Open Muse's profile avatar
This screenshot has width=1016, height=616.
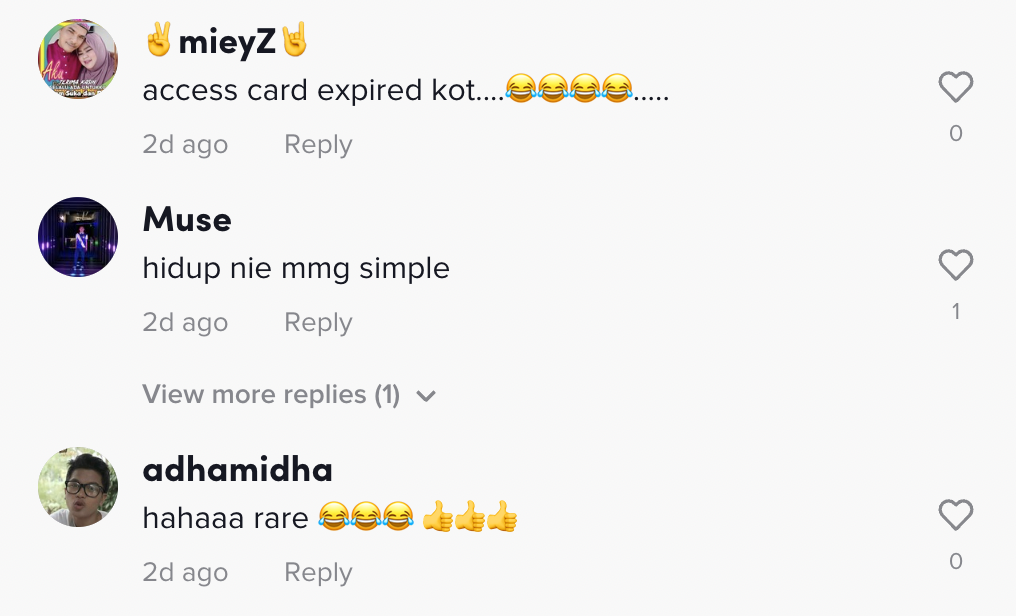click(x=78, y=237)
